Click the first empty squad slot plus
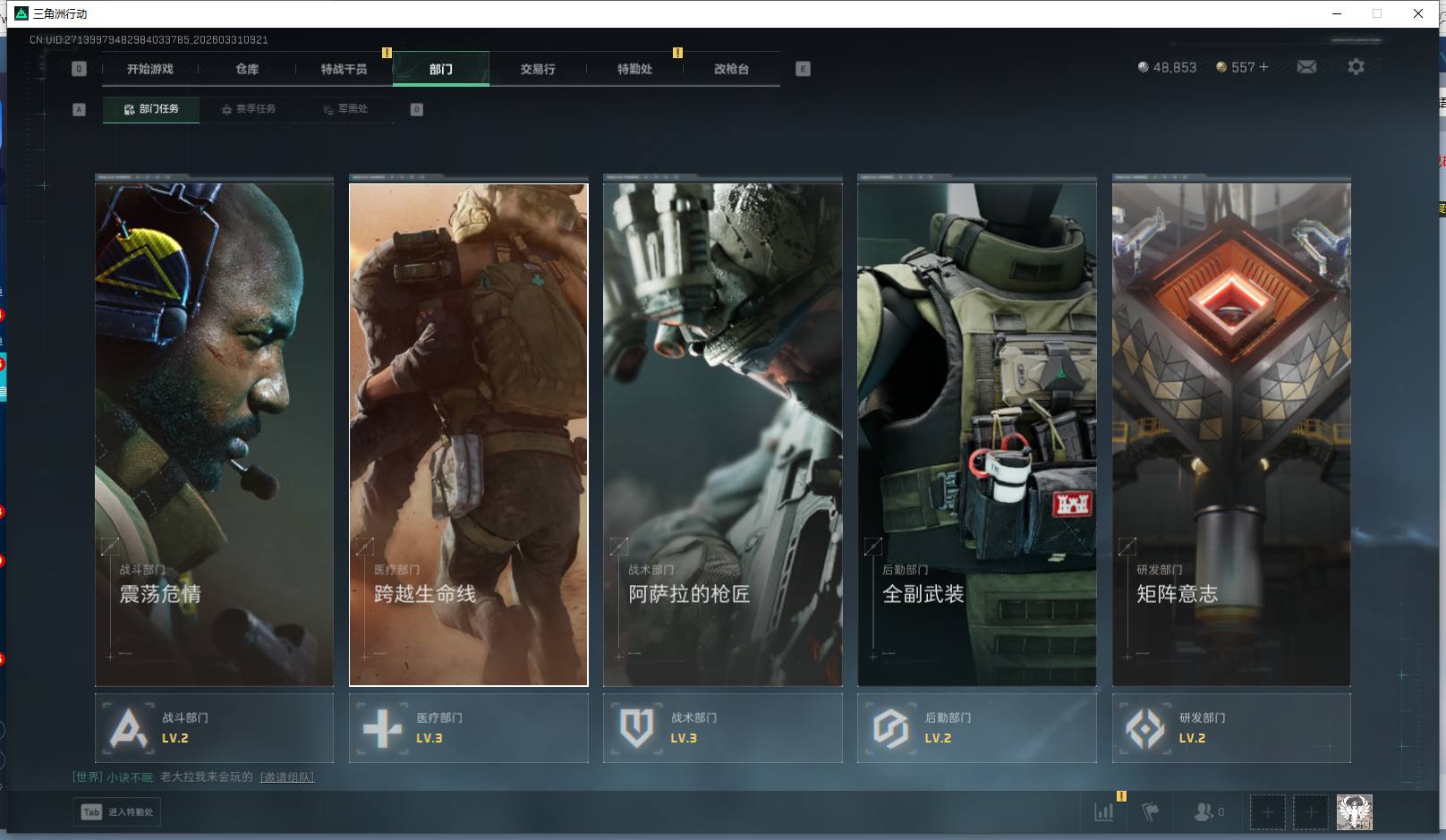Screen dimensions: 1446x840 pyautogui.click(x=1267, y=812)
